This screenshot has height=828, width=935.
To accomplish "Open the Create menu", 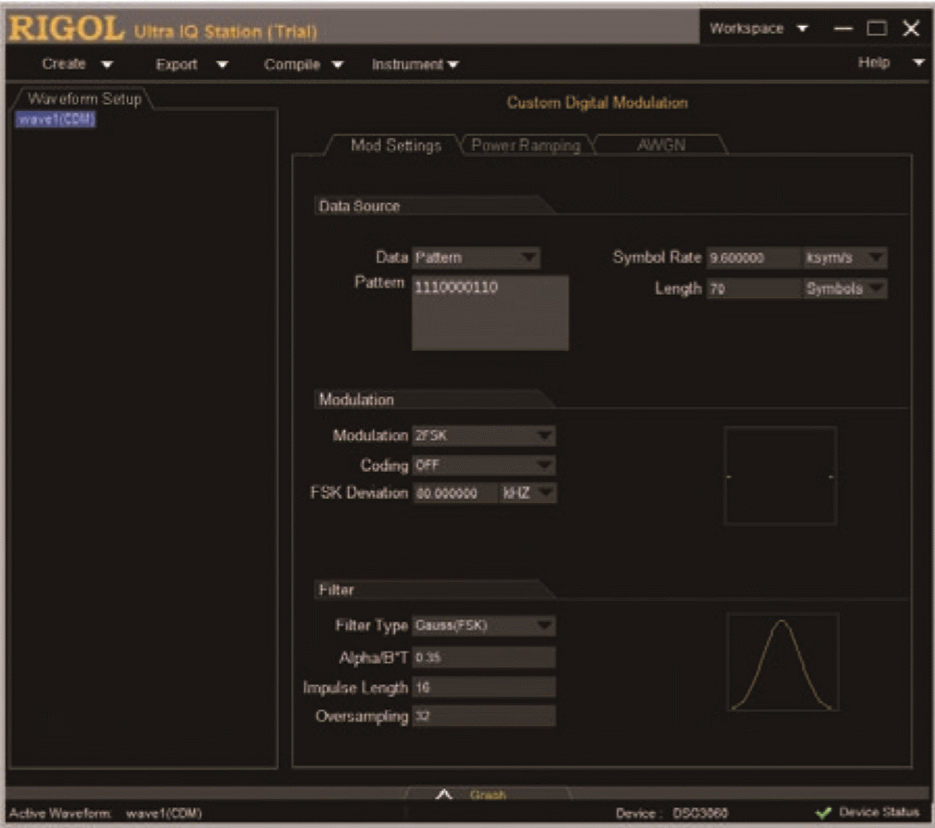I will (x=77, y=64).
